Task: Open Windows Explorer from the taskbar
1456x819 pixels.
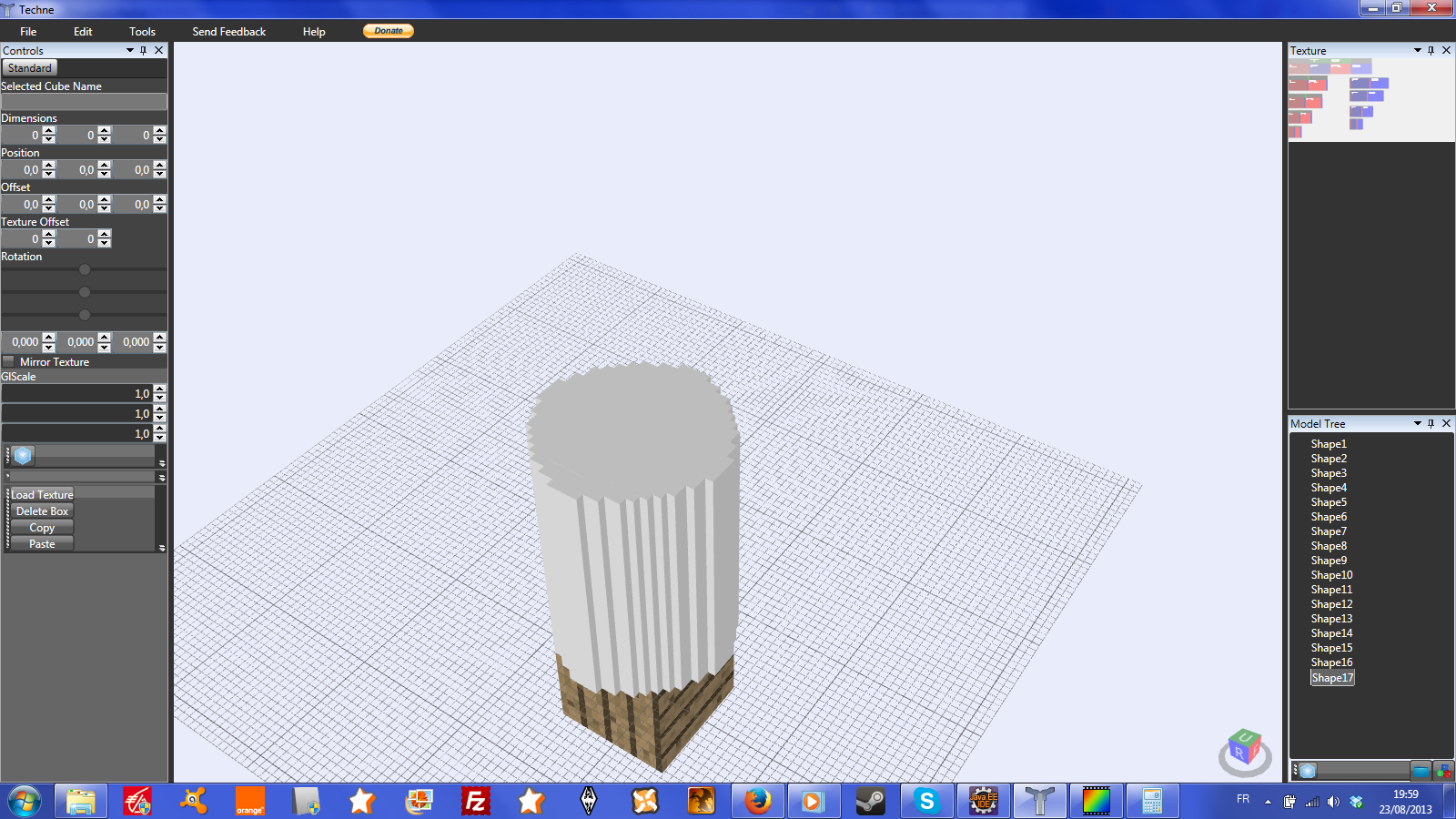Action: tap(81, 801)
